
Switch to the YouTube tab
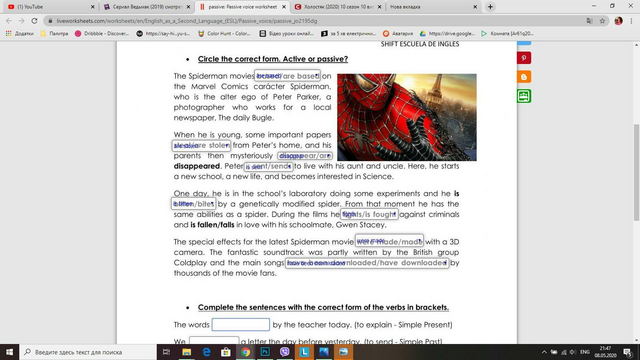[x=51, y=7]
